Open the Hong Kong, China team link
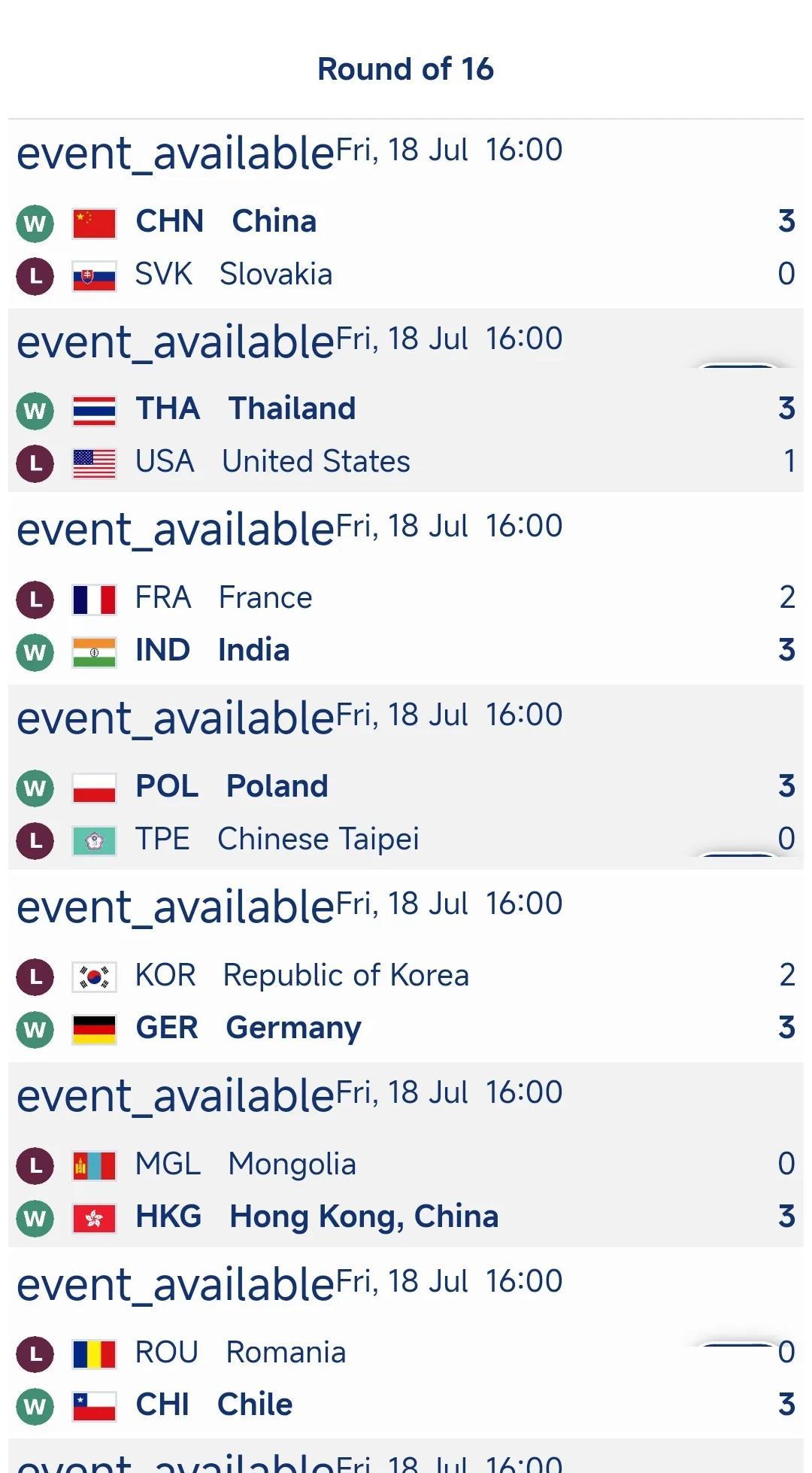This screenshot has width=812, height=1473. coord(364,1216)
